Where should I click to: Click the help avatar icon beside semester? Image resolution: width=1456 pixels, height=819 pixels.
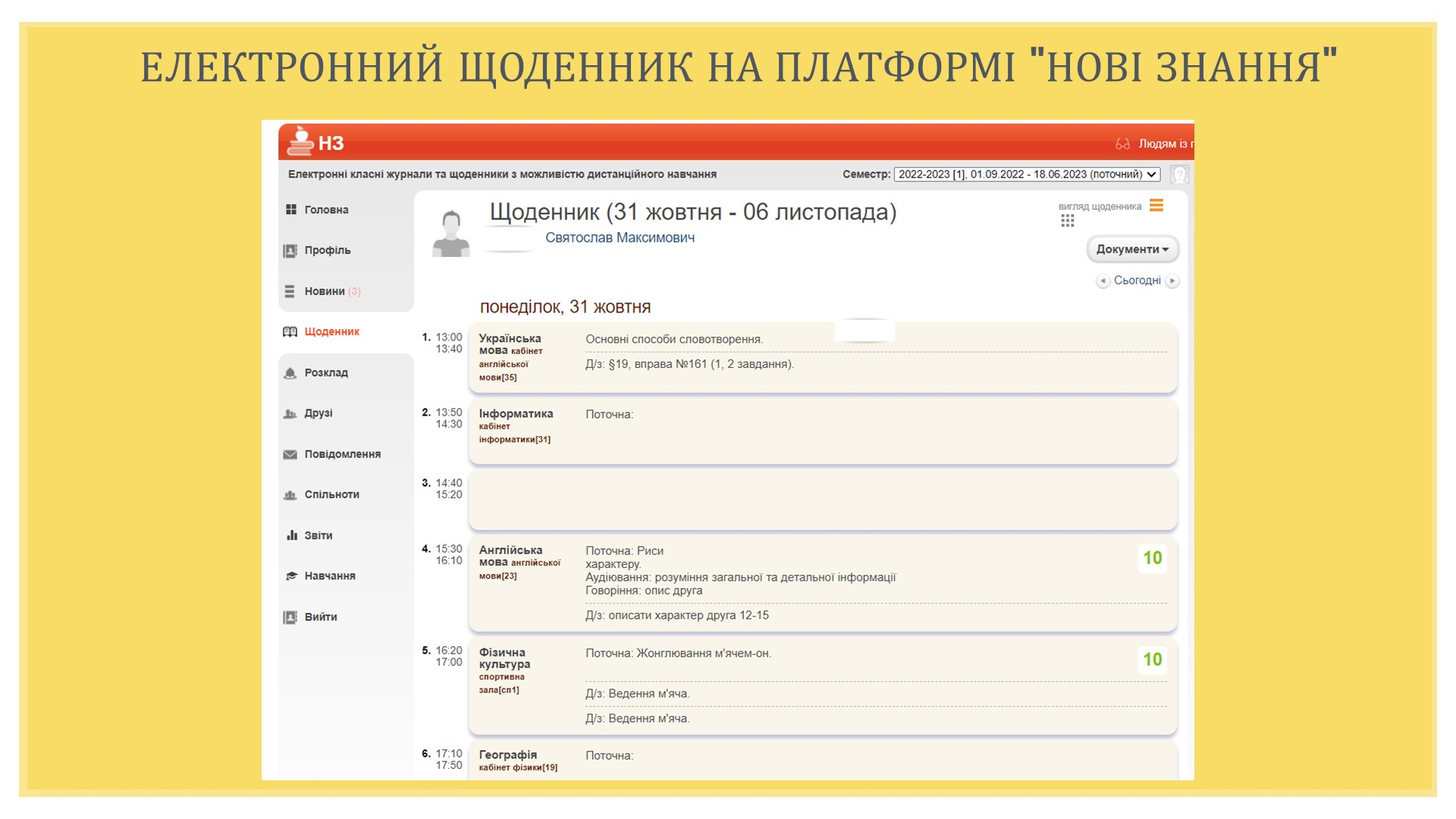coord(1179,174)
